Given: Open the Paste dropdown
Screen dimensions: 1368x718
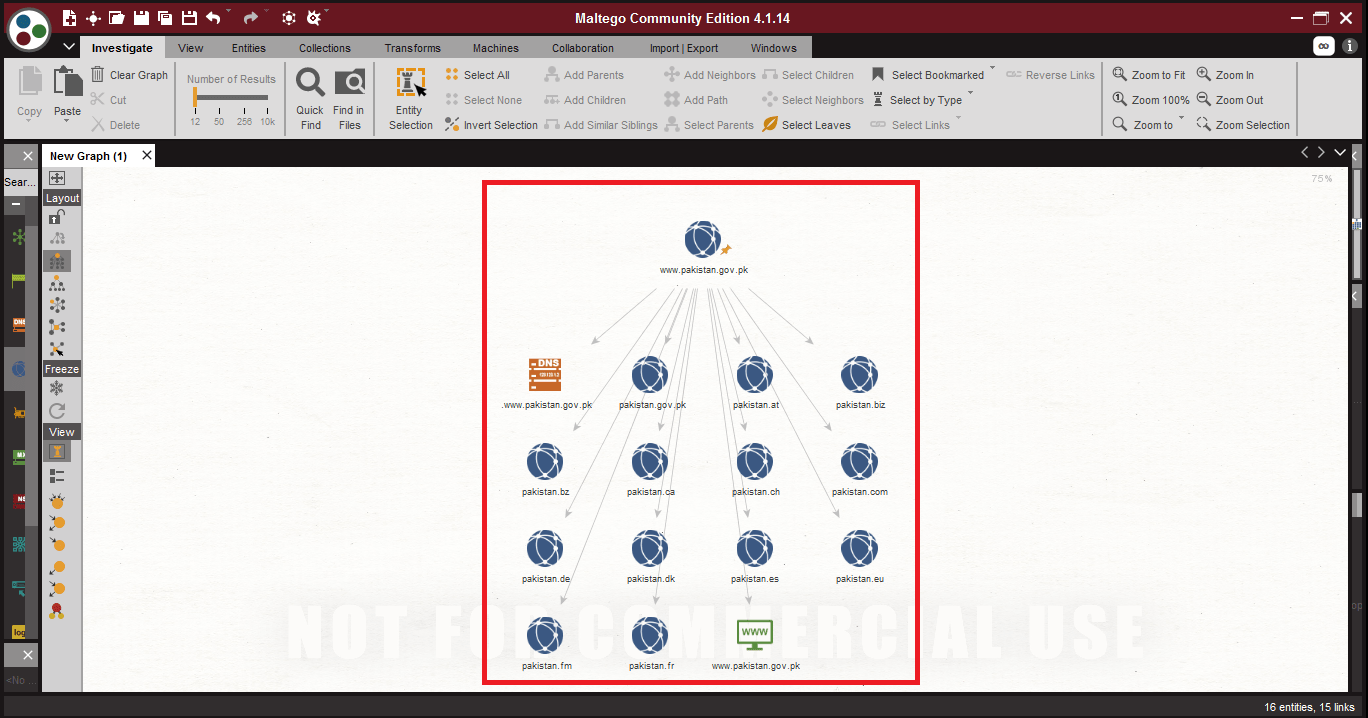Looking at the screenshot, I should click(68, 120).
